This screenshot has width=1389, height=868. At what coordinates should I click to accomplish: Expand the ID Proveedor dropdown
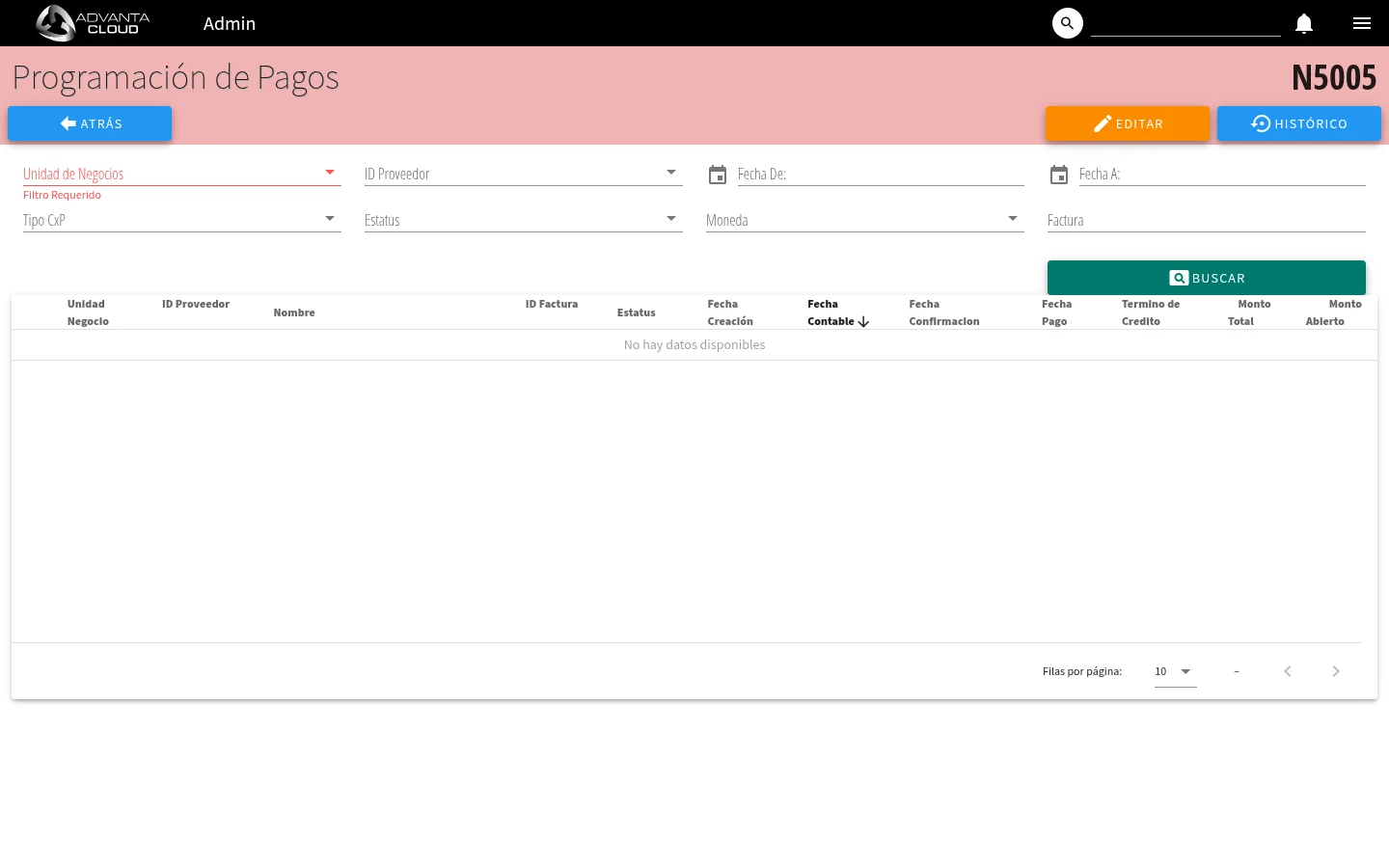pyautogui.click(x=524, y=174)
